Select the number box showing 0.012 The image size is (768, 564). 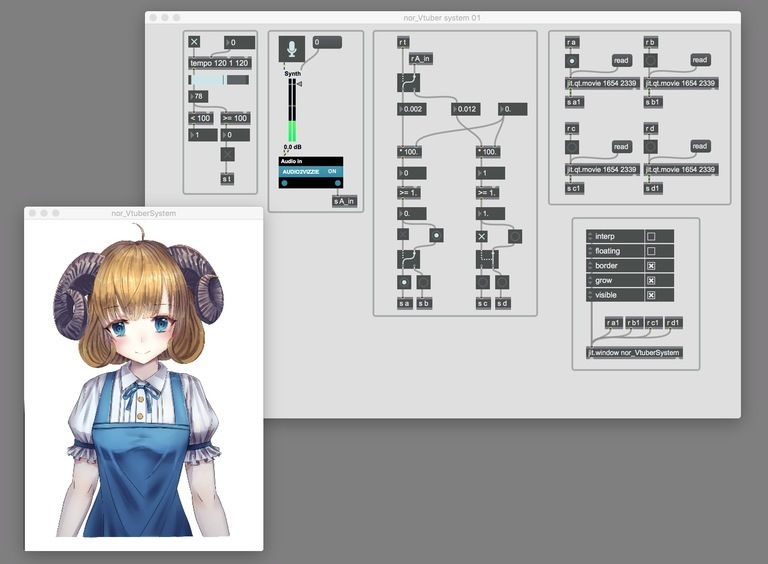(465, 109)
